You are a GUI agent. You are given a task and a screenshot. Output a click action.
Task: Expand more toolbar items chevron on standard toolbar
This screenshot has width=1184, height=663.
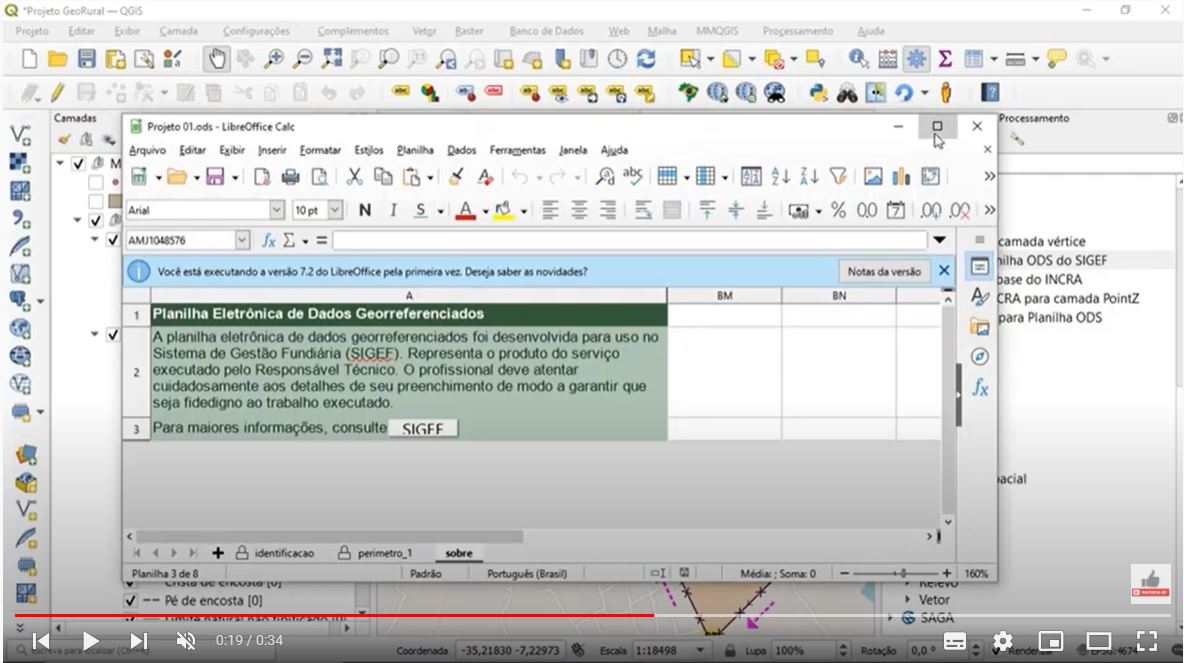pos(989,177)
